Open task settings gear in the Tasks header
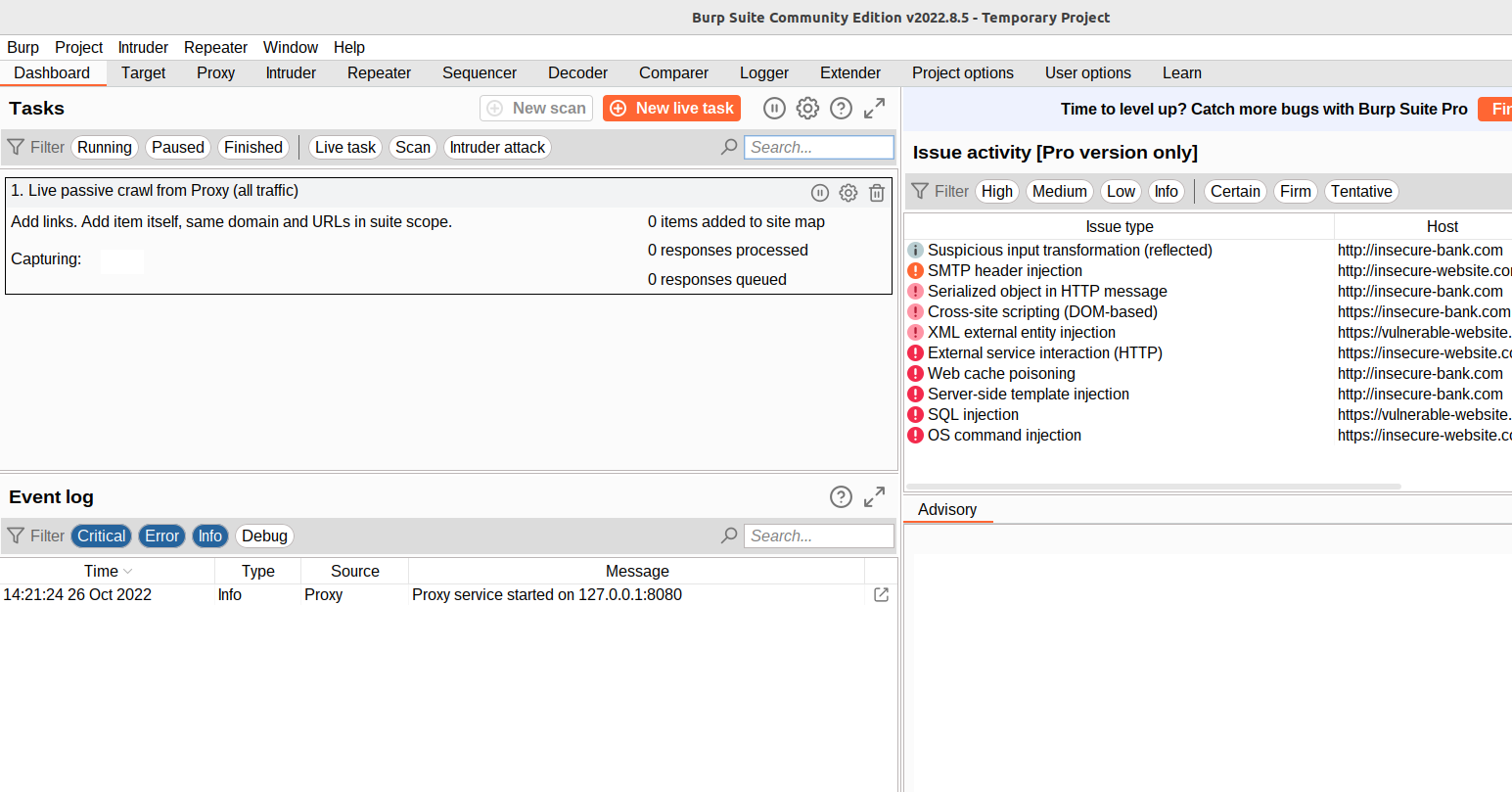This screenshot has height=792, width=1512. click(807, 109)
